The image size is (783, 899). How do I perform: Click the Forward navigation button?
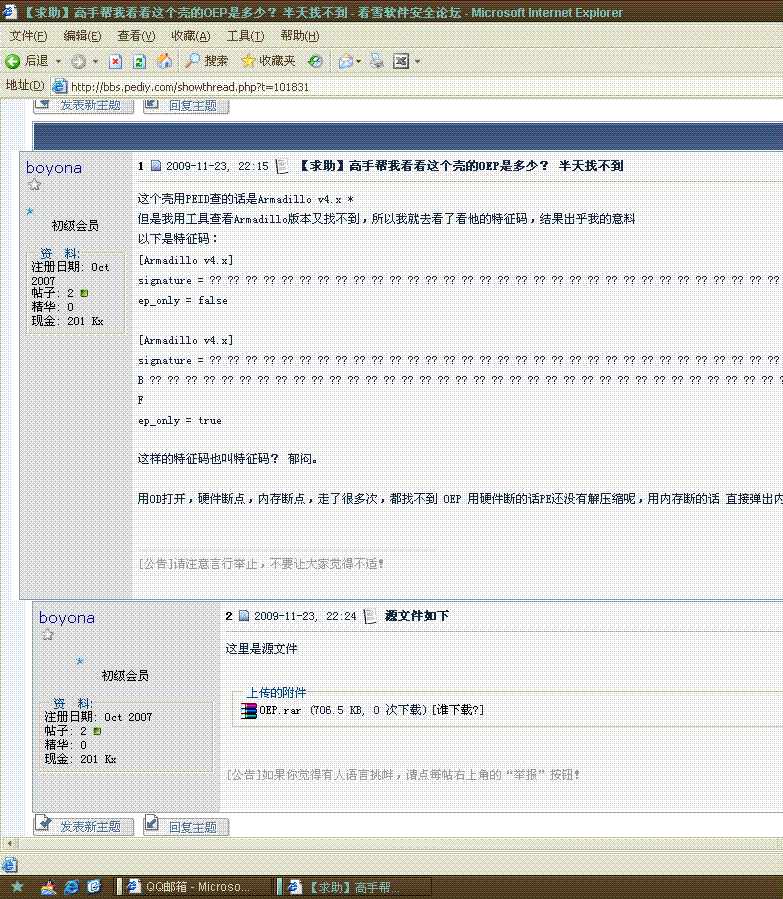click(79, 61)
